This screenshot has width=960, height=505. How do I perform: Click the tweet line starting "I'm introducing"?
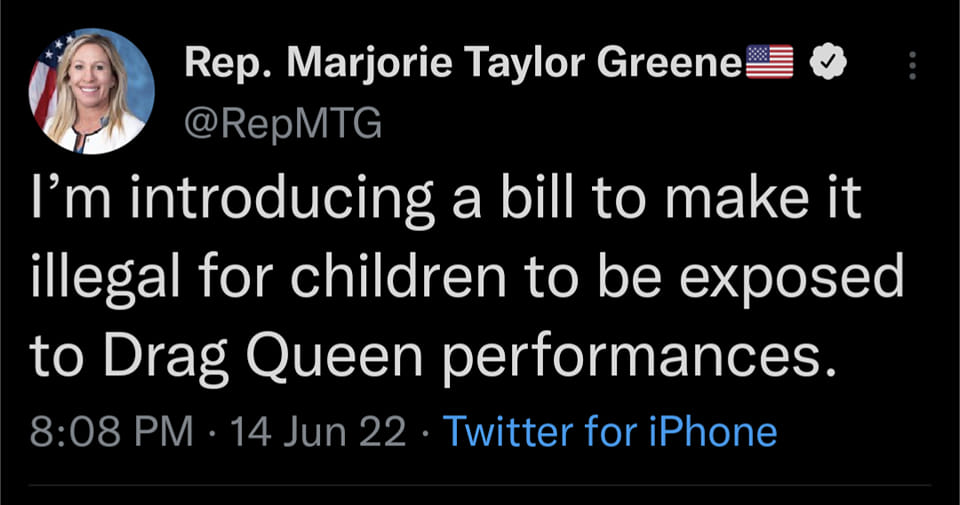point(447,203)
